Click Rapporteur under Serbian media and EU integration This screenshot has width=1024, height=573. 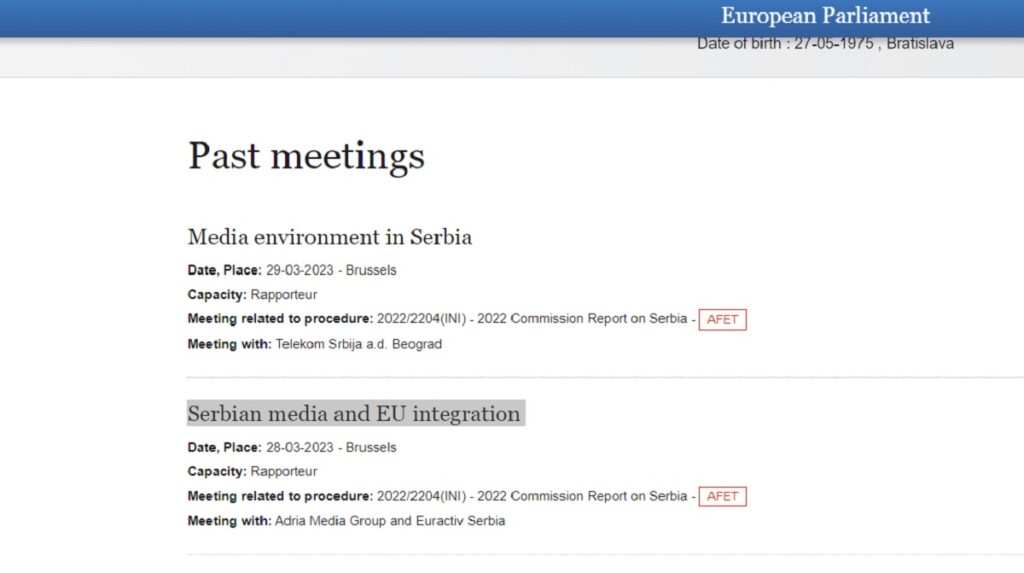[x=284, y=472]
